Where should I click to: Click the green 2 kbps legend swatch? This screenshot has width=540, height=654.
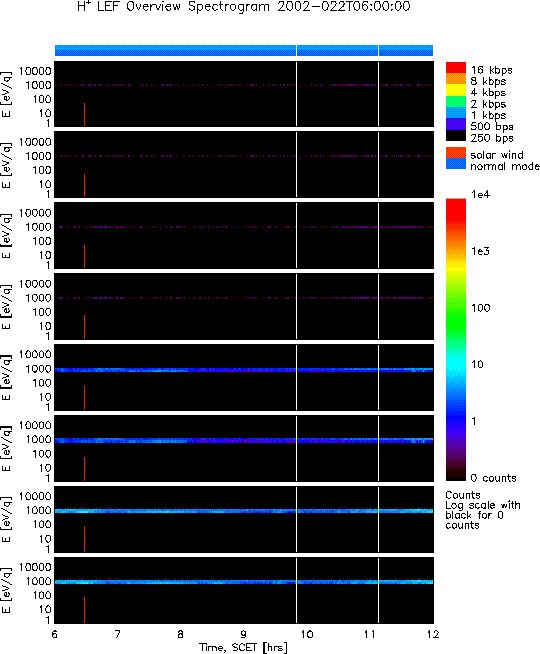tap(456, 102)
